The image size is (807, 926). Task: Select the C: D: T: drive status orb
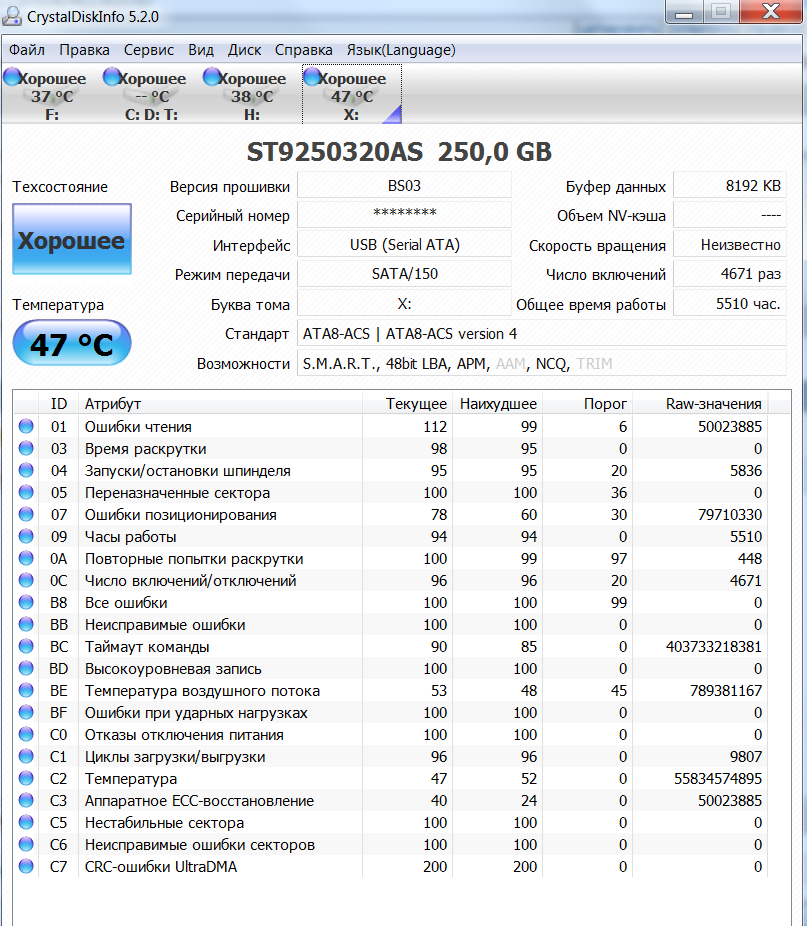pos(112,77)
